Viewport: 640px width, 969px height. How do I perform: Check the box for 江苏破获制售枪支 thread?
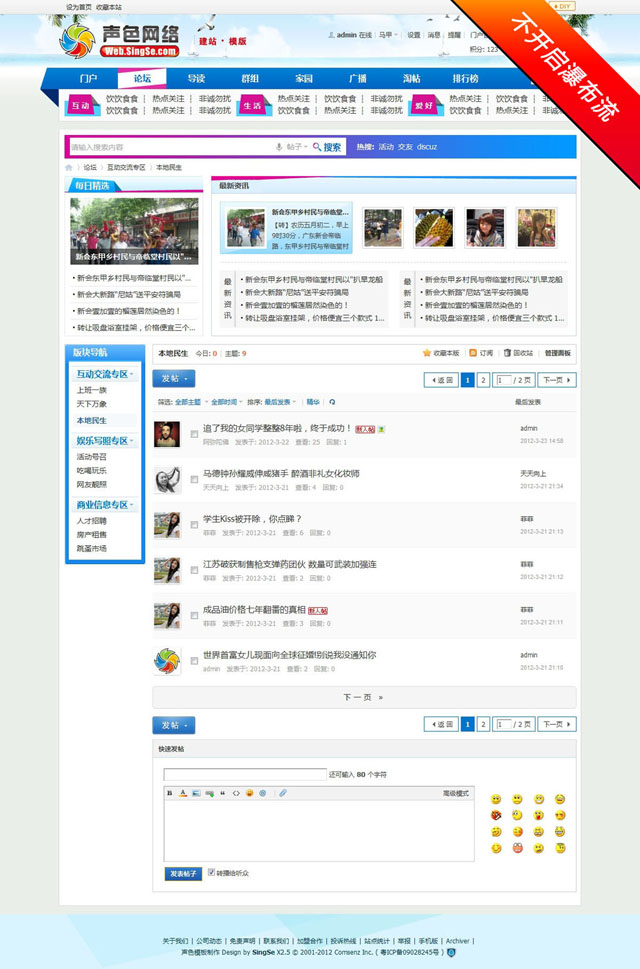[x=194, y=570]
